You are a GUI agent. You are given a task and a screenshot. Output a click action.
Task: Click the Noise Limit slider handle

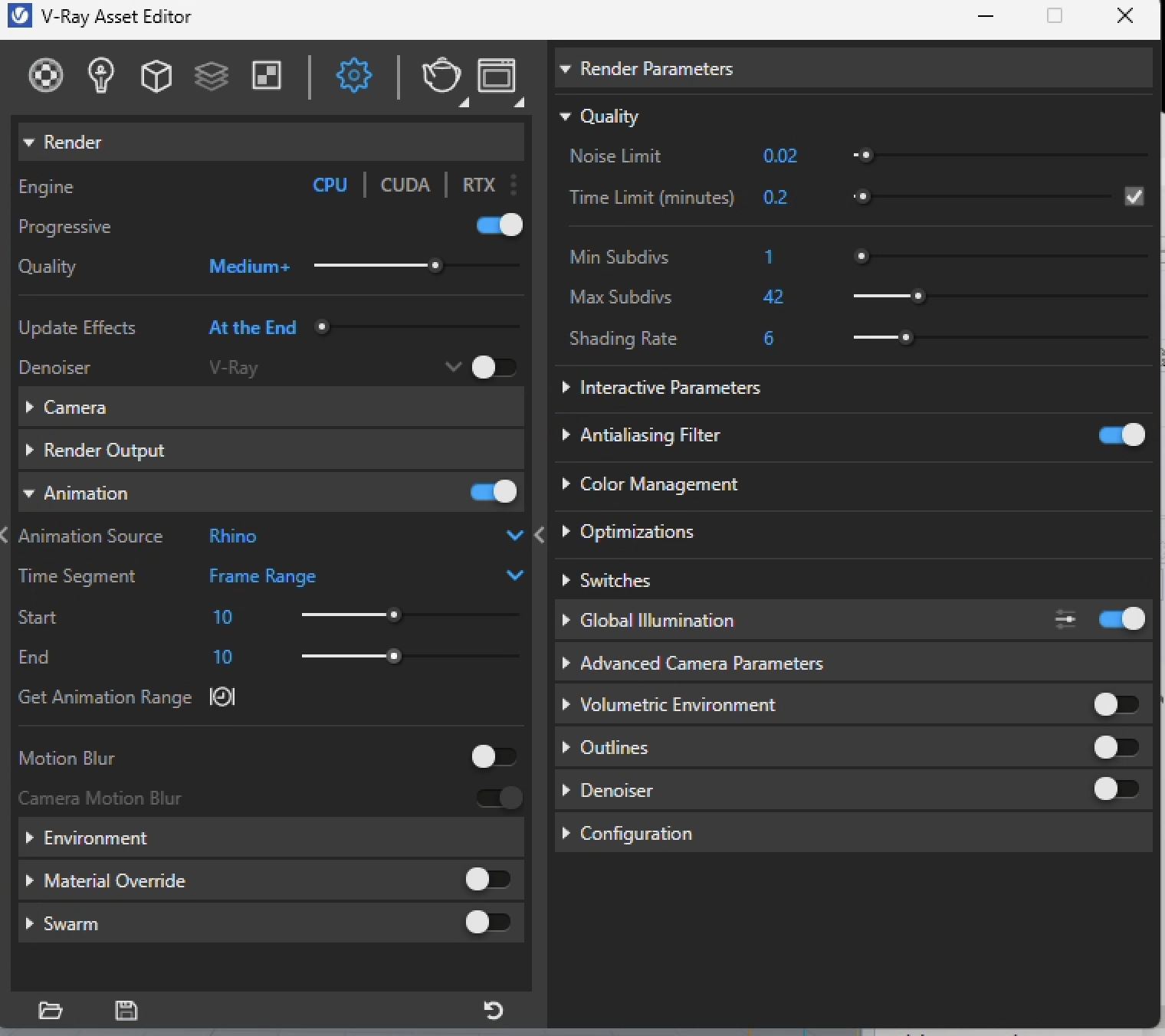[865, 155]
